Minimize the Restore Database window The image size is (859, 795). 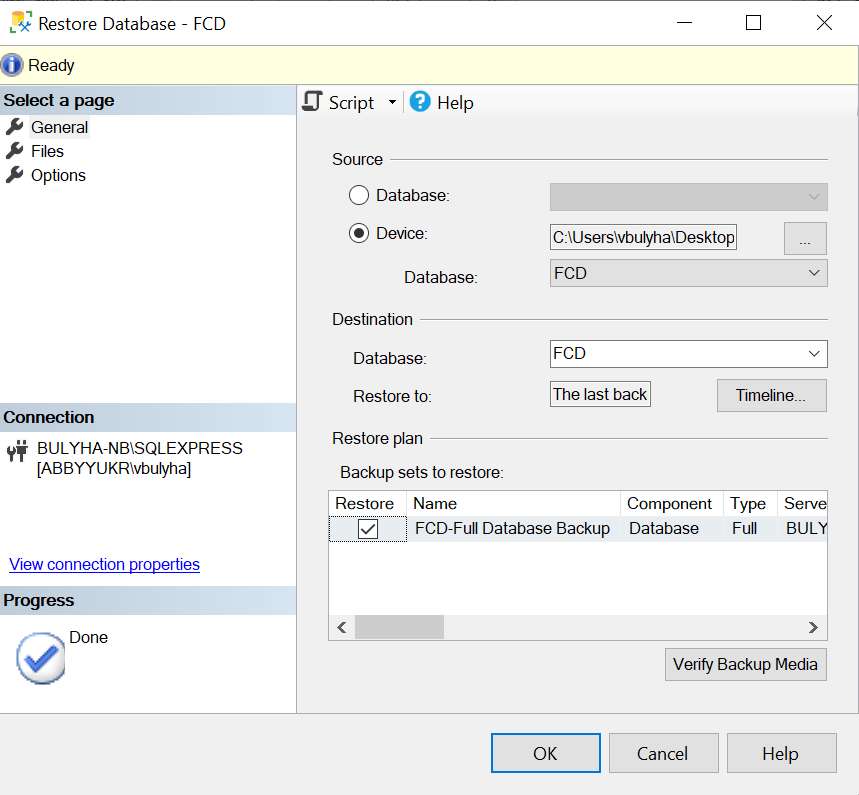click(x=684, y=23)
